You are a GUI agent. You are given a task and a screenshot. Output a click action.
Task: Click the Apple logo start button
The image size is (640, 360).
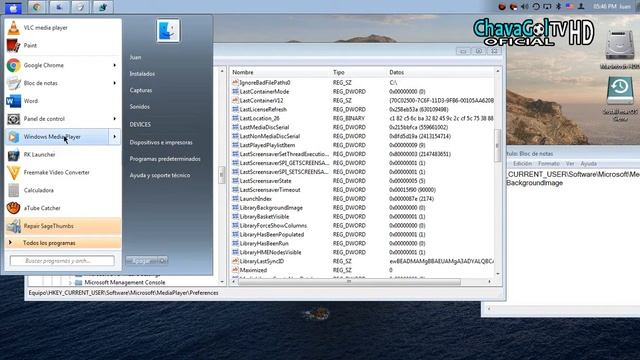(13, 7)
